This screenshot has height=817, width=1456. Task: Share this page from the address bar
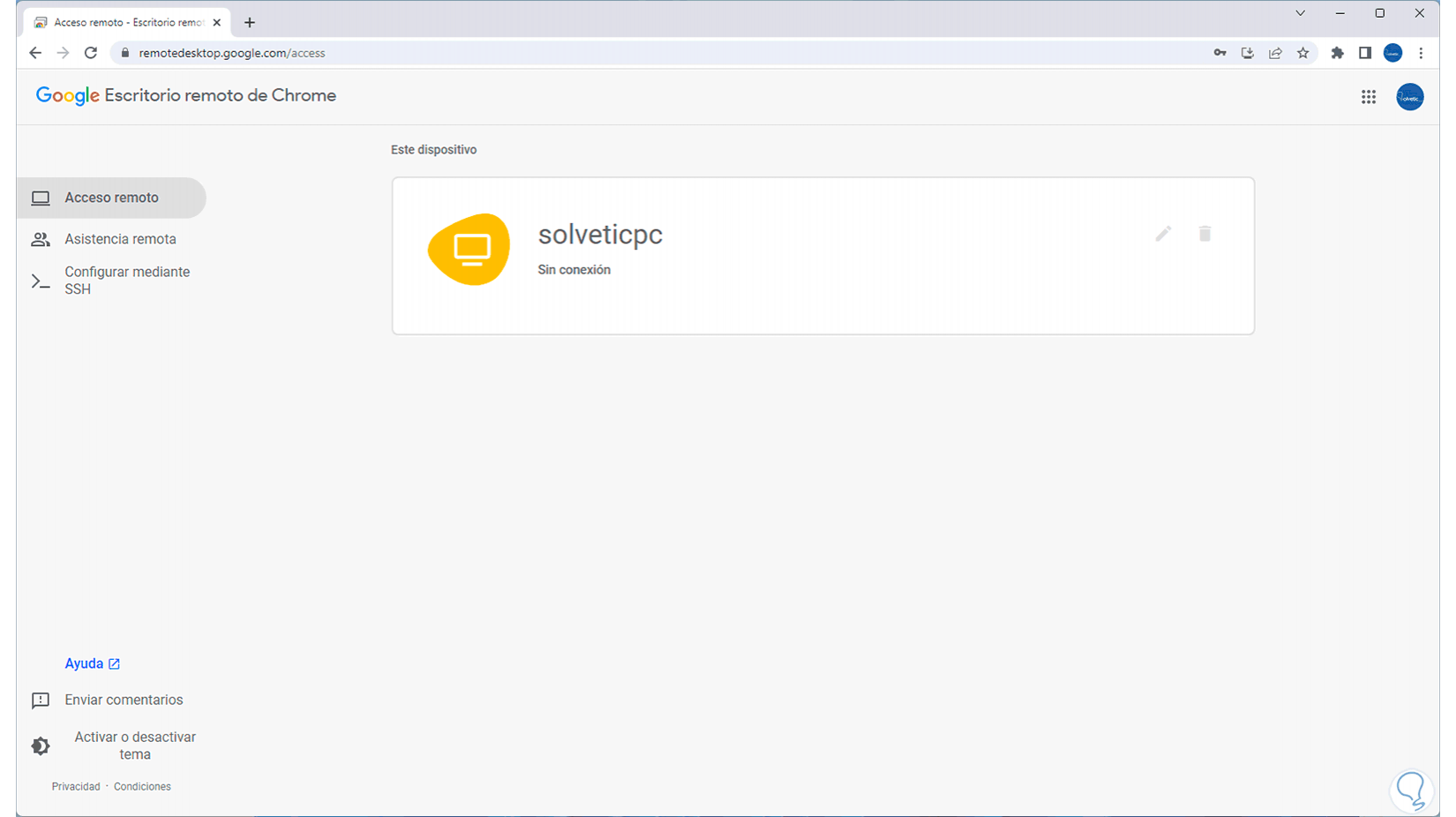1275,53
